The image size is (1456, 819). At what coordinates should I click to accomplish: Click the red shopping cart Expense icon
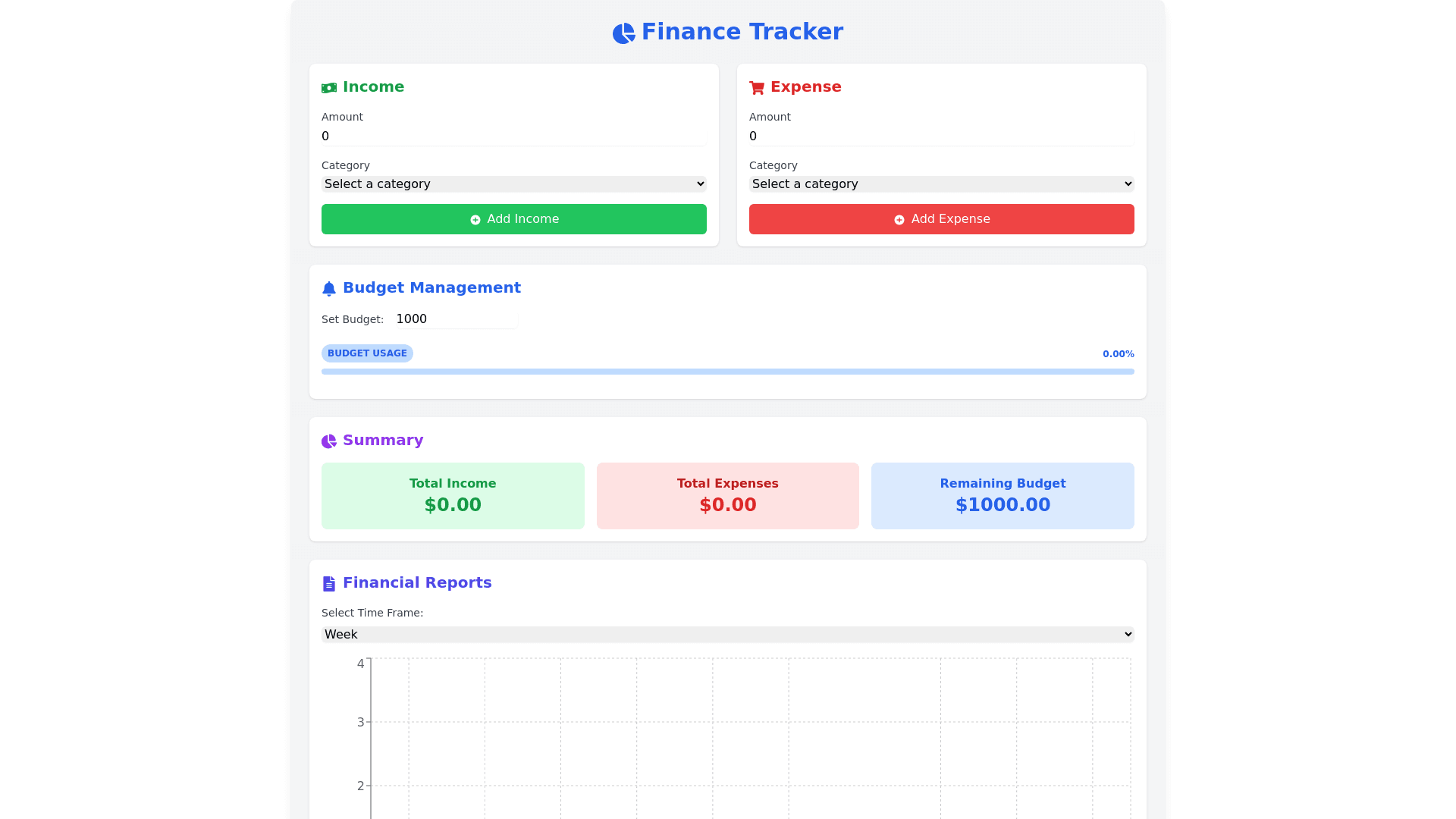757,88
